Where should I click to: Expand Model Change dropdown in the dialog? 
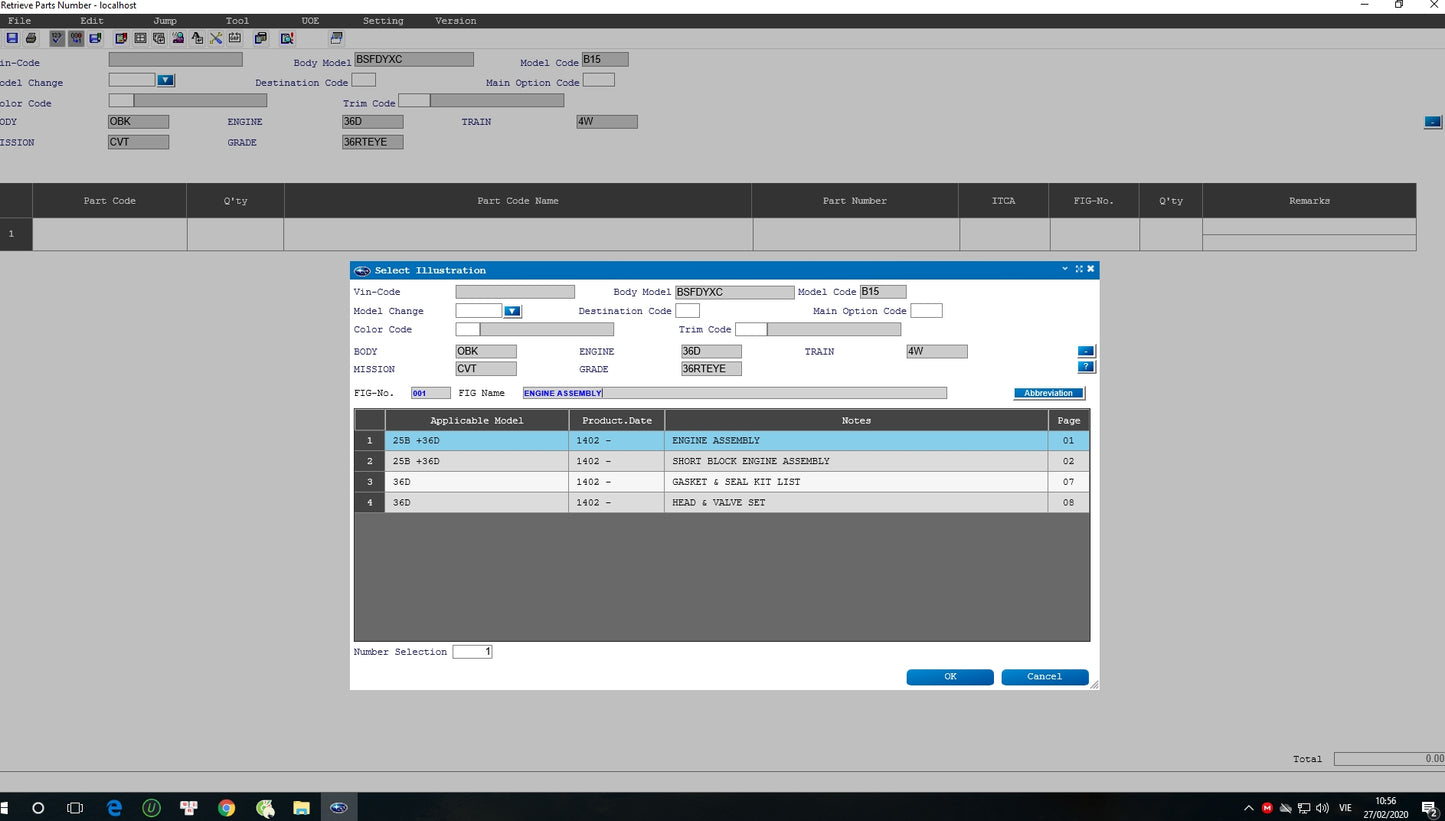512,311
